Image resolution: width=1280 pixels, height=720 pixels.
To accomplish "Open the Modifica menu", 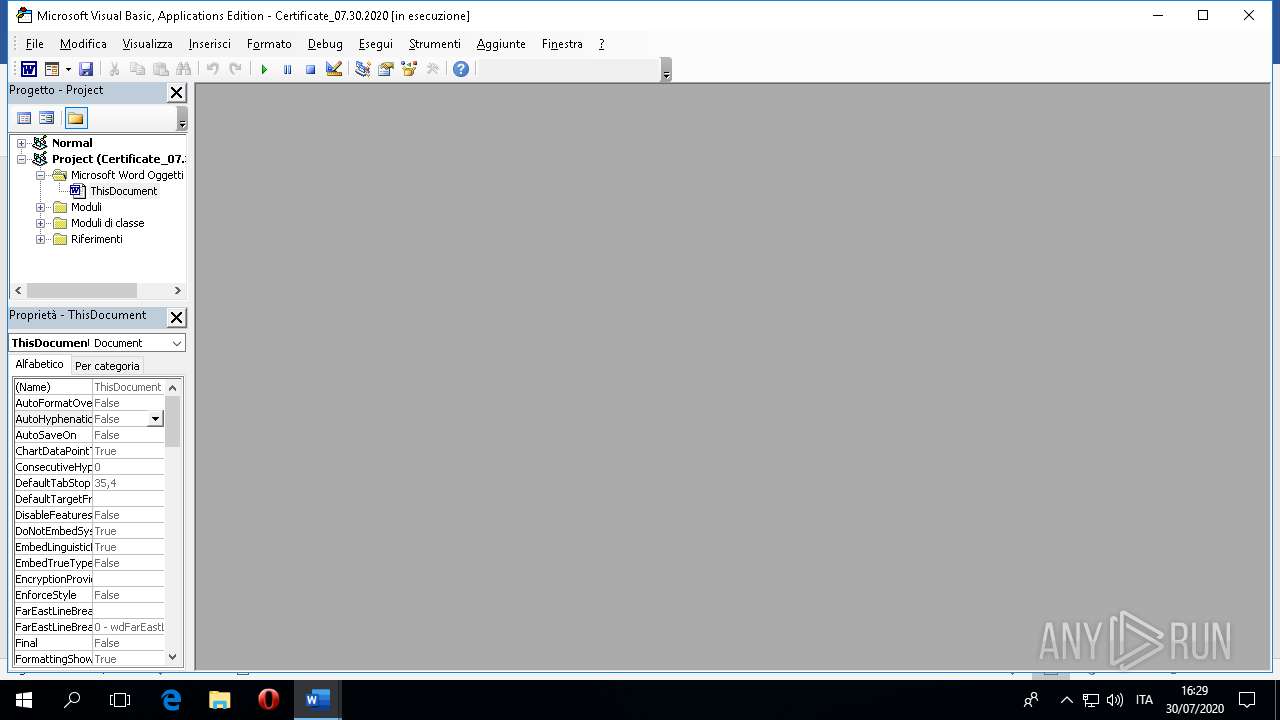I will click(83, 44).
